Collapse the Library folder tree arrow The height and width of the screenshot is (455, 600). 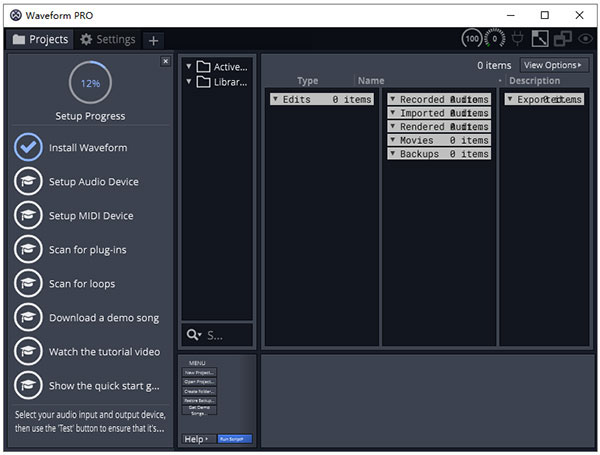pos(189,81)
